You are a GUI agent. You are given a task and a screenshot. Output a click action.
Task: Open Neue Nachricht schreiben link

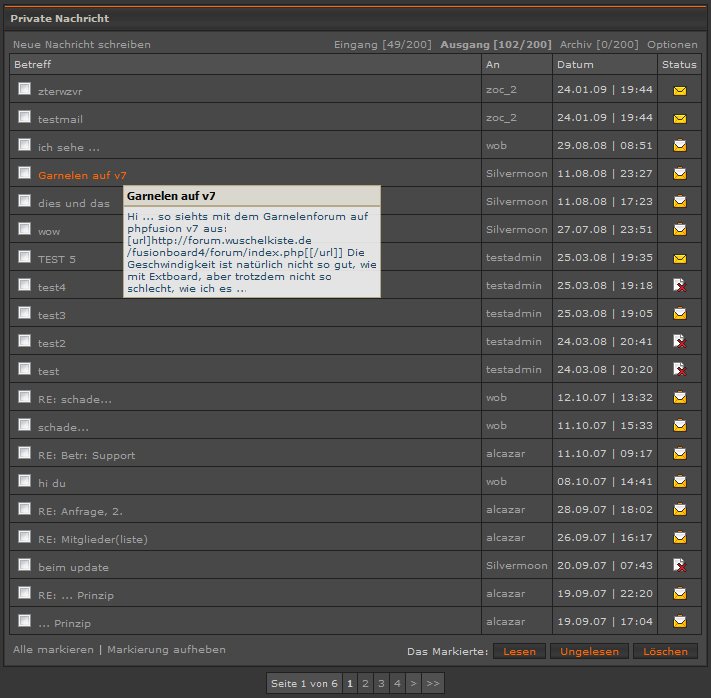(x=82, y=45)
